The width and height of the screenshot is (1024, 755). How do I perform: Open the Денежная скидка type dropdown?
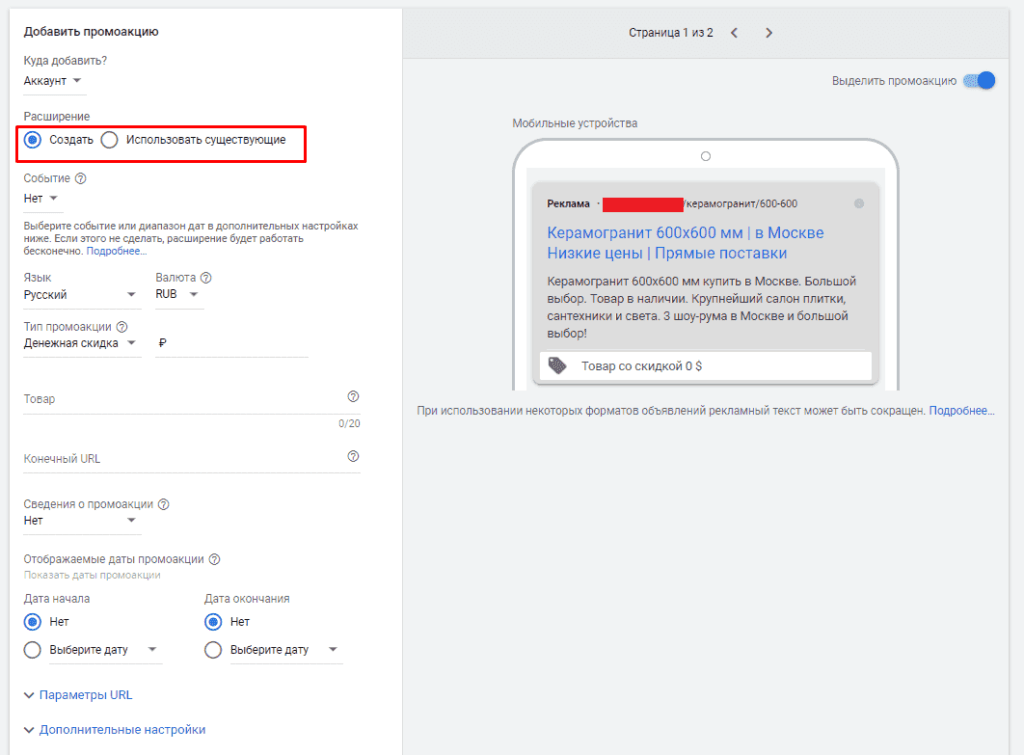(x=80, y=343)
